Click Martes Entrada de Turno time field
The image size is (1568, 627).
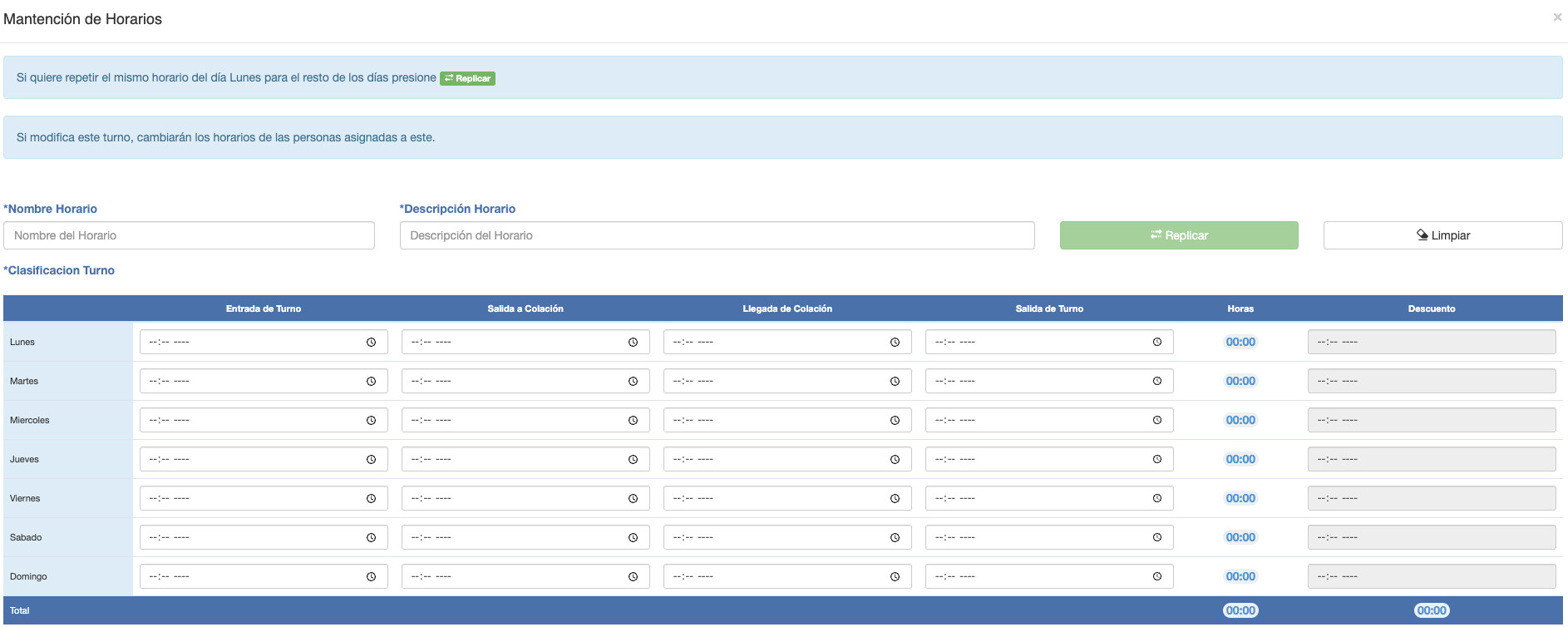[264, 381]
